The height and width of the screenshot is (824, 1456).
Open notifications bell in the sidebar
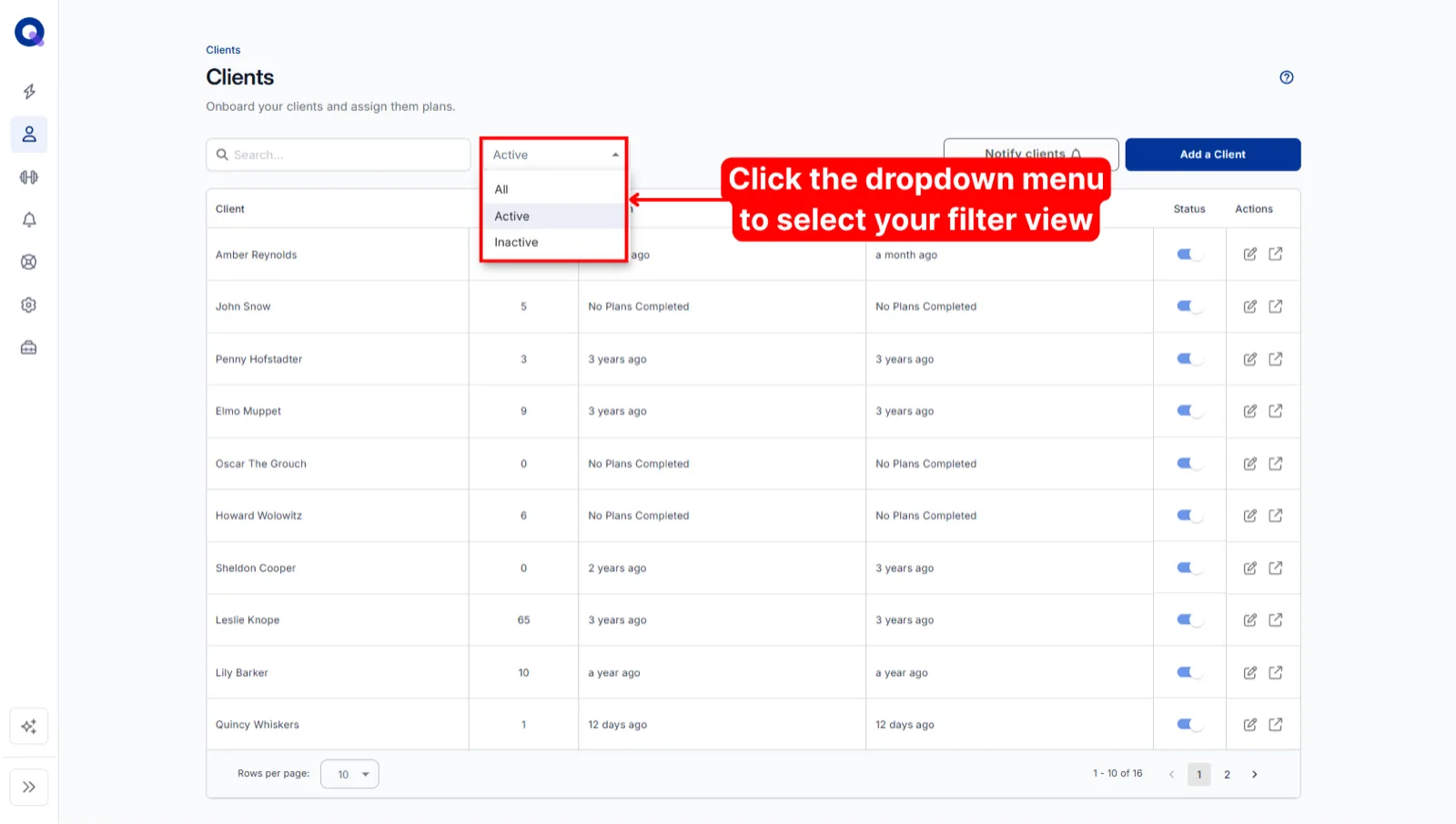click(29, 219)
